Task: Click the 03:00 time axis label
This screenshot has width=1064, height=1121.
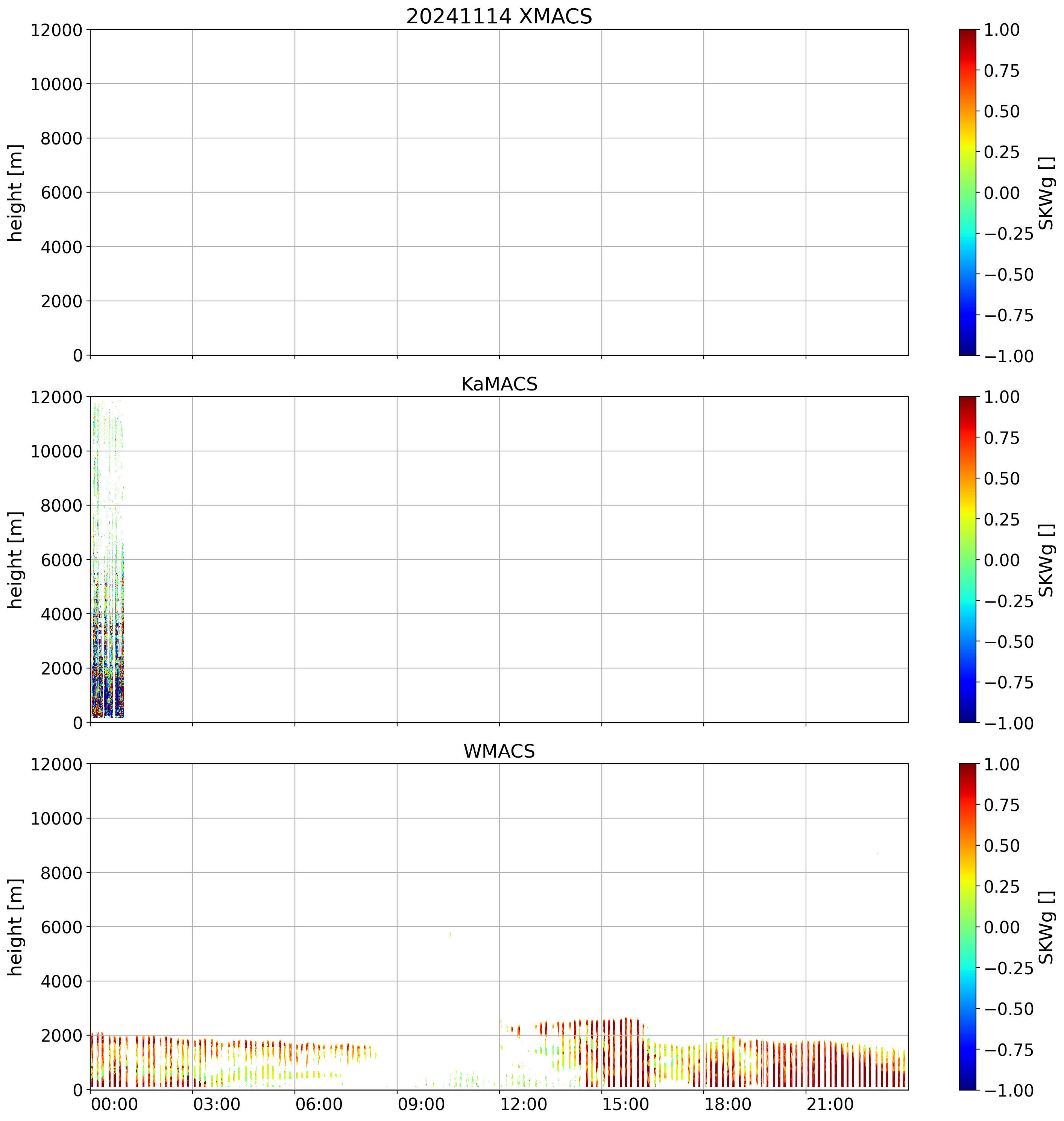Action: tap(217, 1104)
